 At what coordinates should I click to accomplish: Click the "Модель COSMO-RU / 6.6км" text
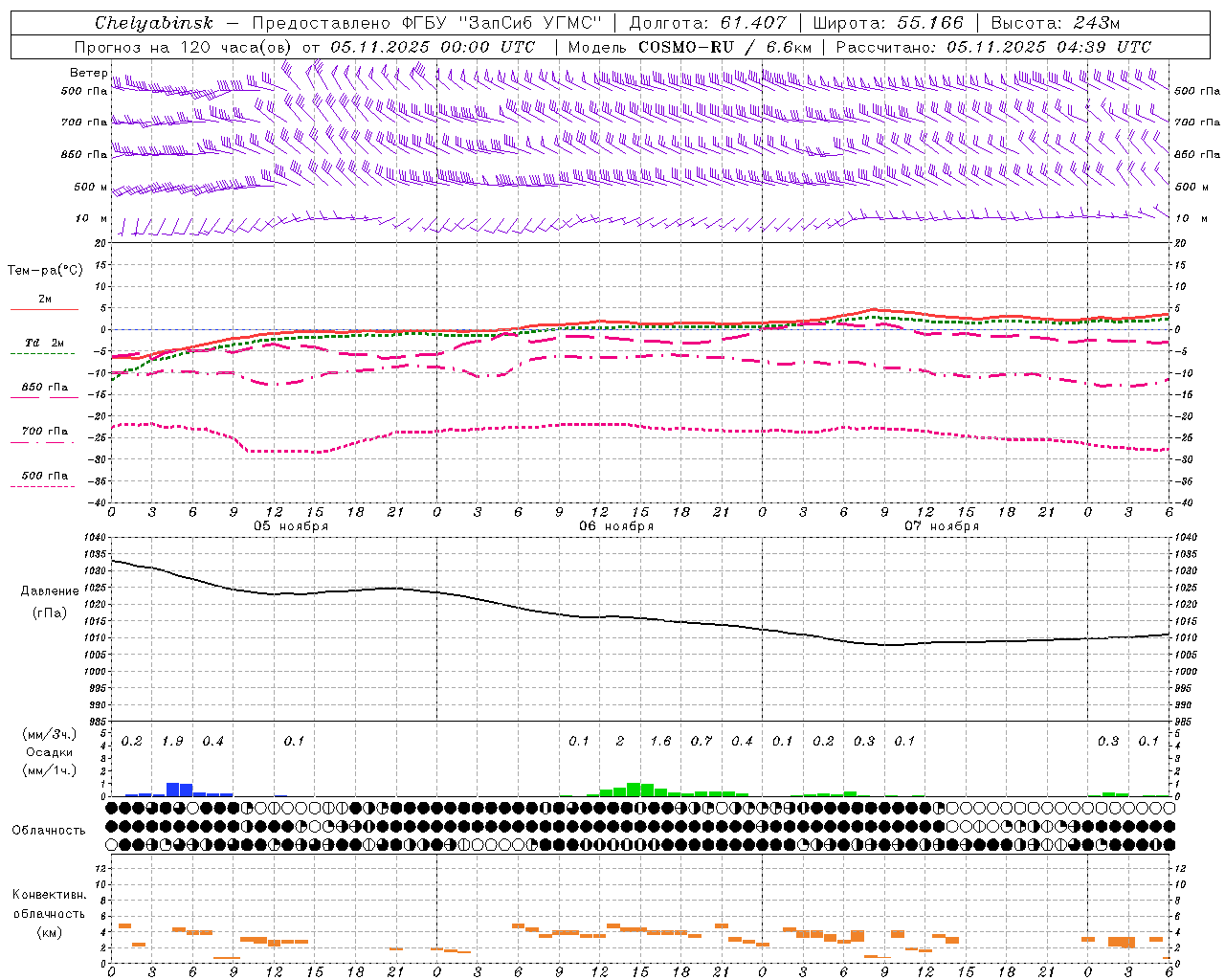coord(689,47)
